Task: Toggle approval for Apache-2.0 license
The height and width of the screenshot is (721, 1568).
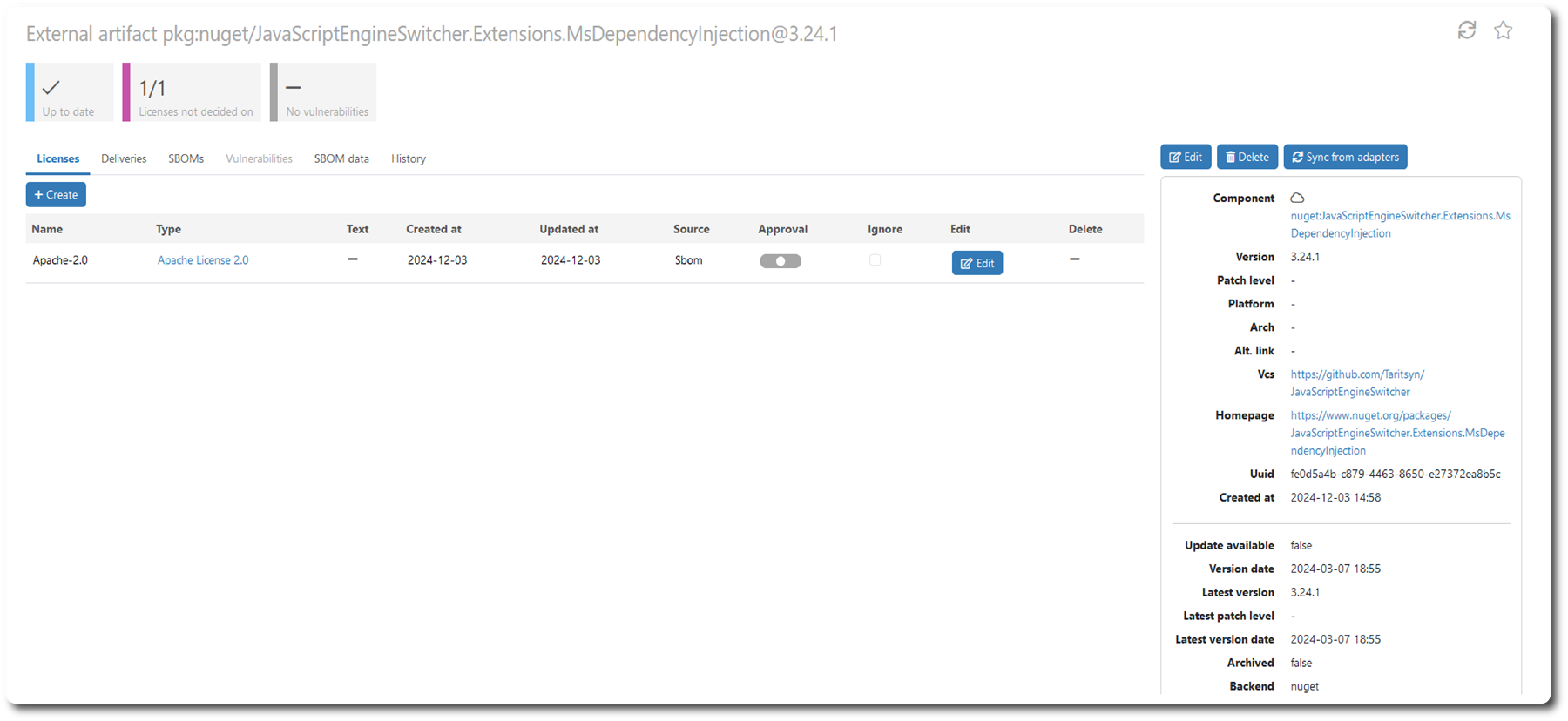Action: coord(781,261)
